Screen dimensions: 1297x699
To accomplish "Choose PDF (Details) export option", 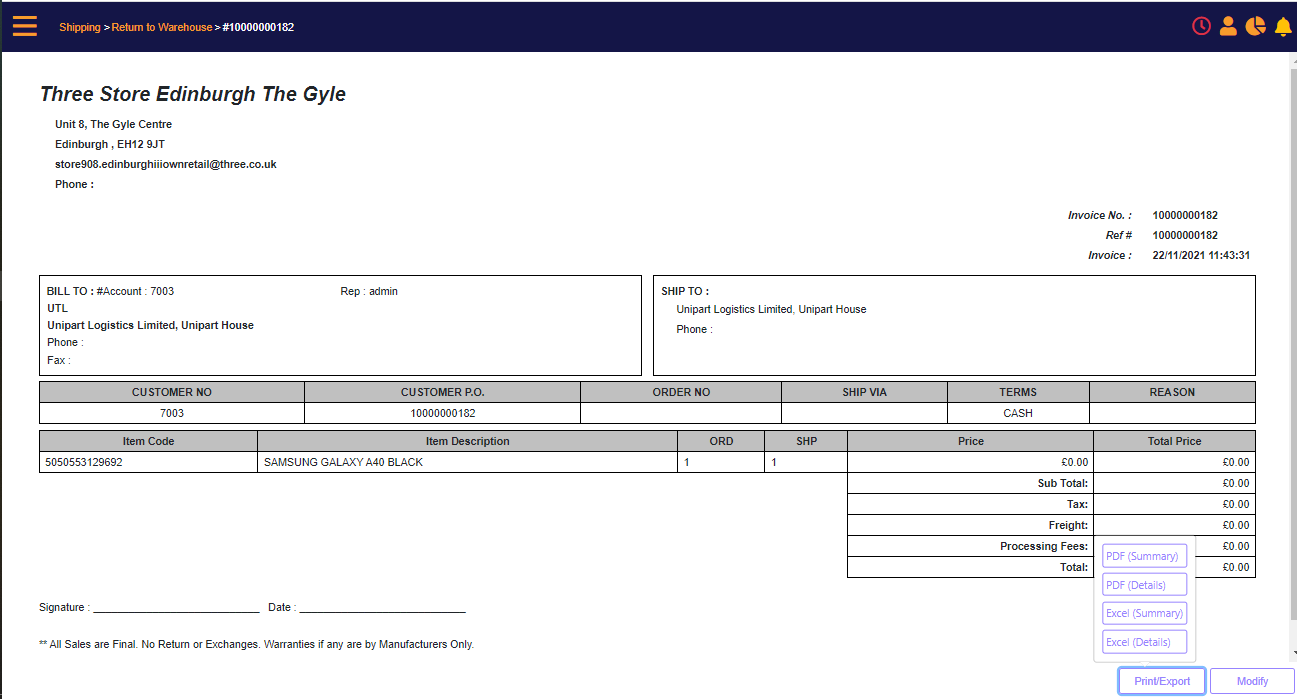I will (x=1144, y=585).
